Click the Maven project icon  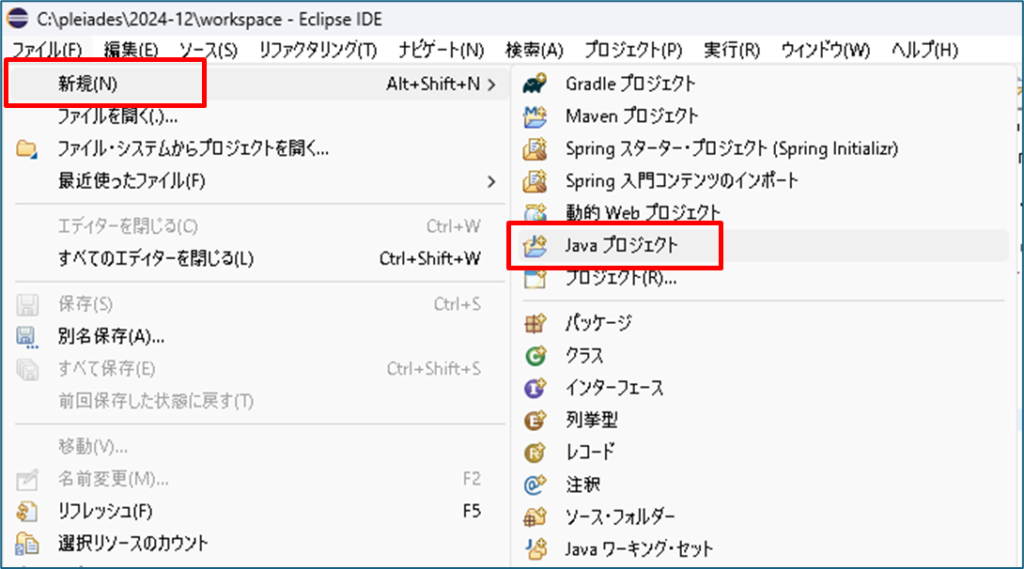[x=537, y=117]
